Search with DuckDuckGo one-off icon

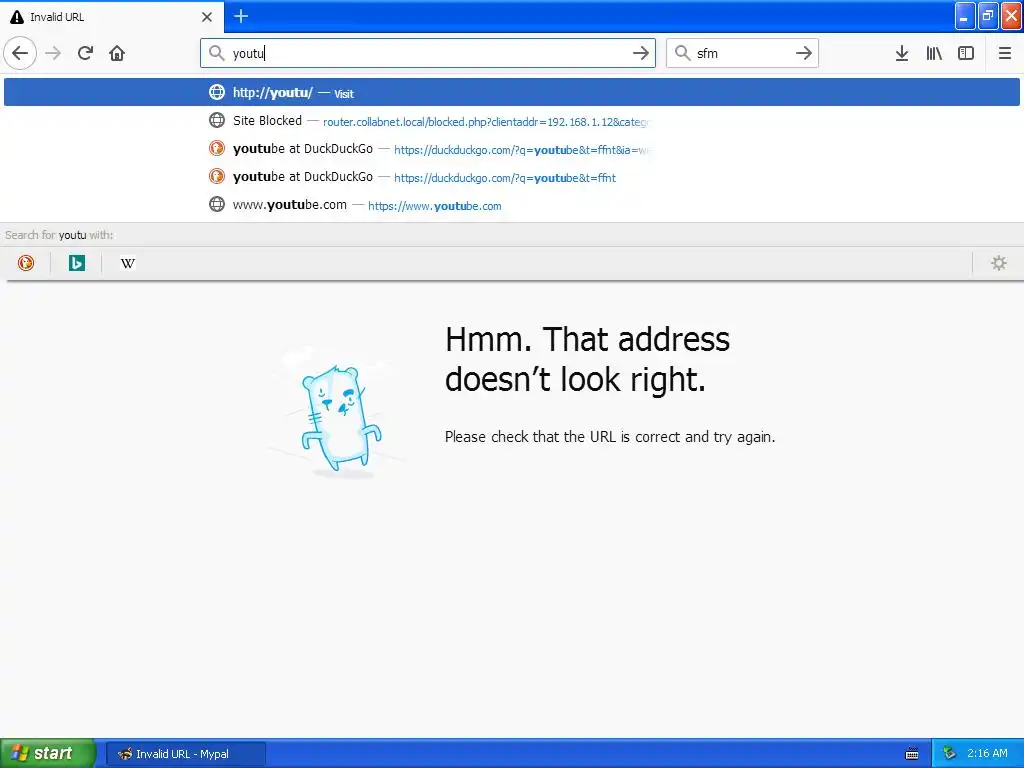click(x=26, y=263)
